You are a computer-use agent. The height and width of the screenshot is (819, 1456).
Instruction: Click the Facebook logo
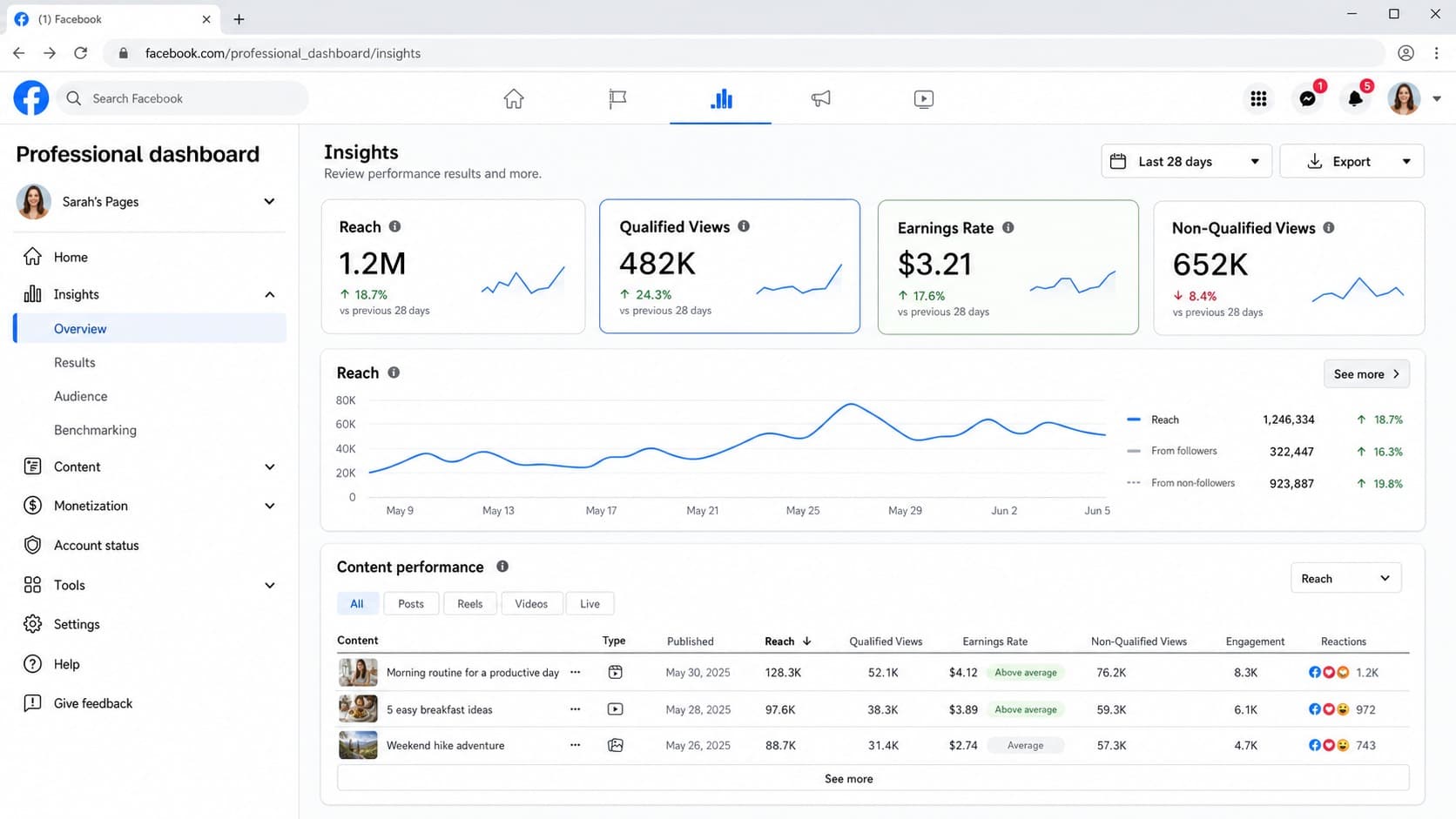pyautogui.click(x=31, y=98)
